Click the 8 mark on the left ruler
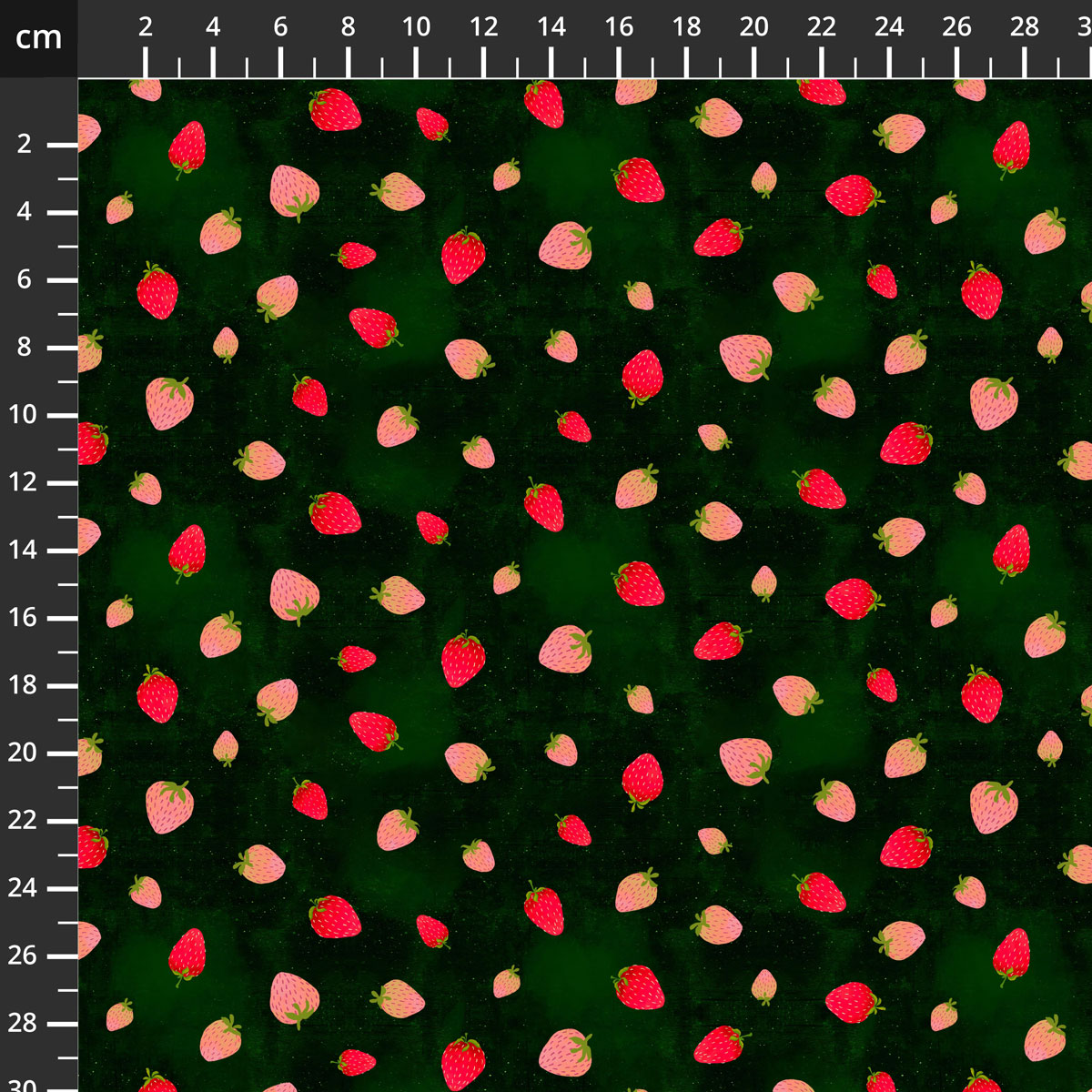This screenshot has height=1092, width=1092. coord(24,348)
